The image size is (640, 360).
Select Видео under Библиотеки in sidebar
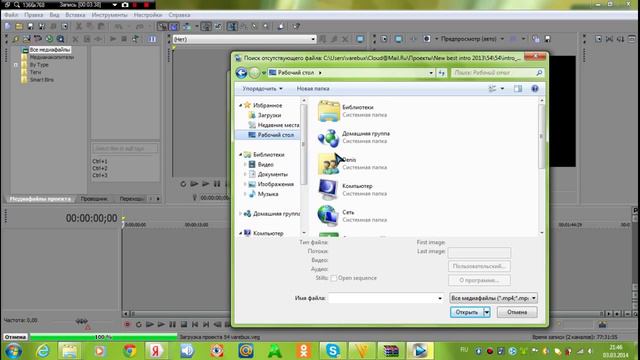tap(261, 164)
